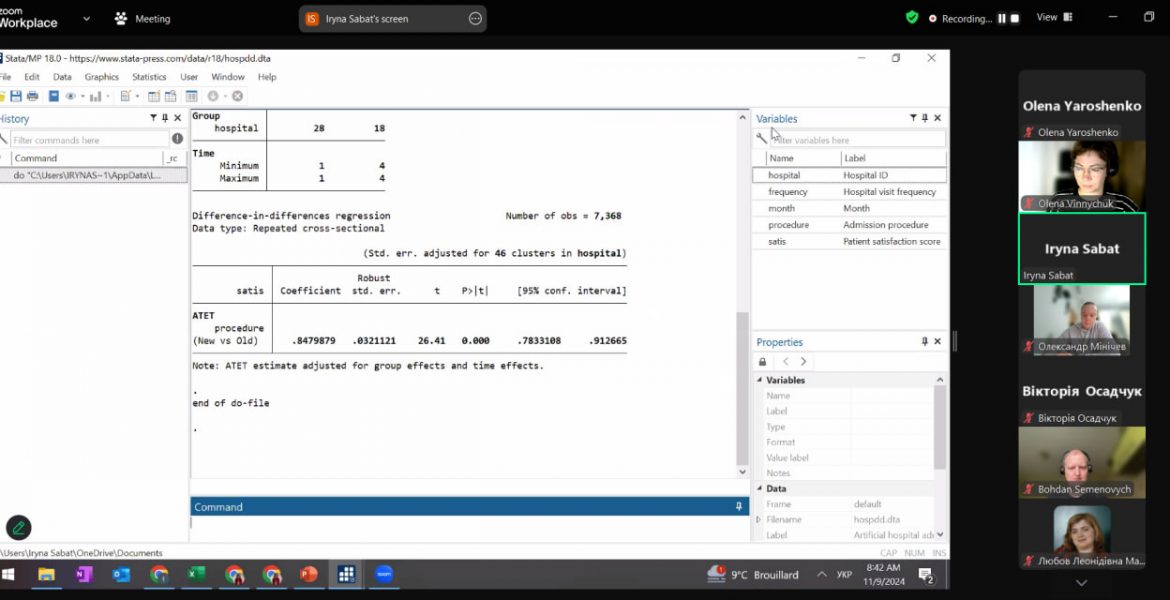Image resolution: width=1170 pixels, height=600 pixels.
Task: Close the Properties panel
Action: pyautogui.click(x=938, y=341)
